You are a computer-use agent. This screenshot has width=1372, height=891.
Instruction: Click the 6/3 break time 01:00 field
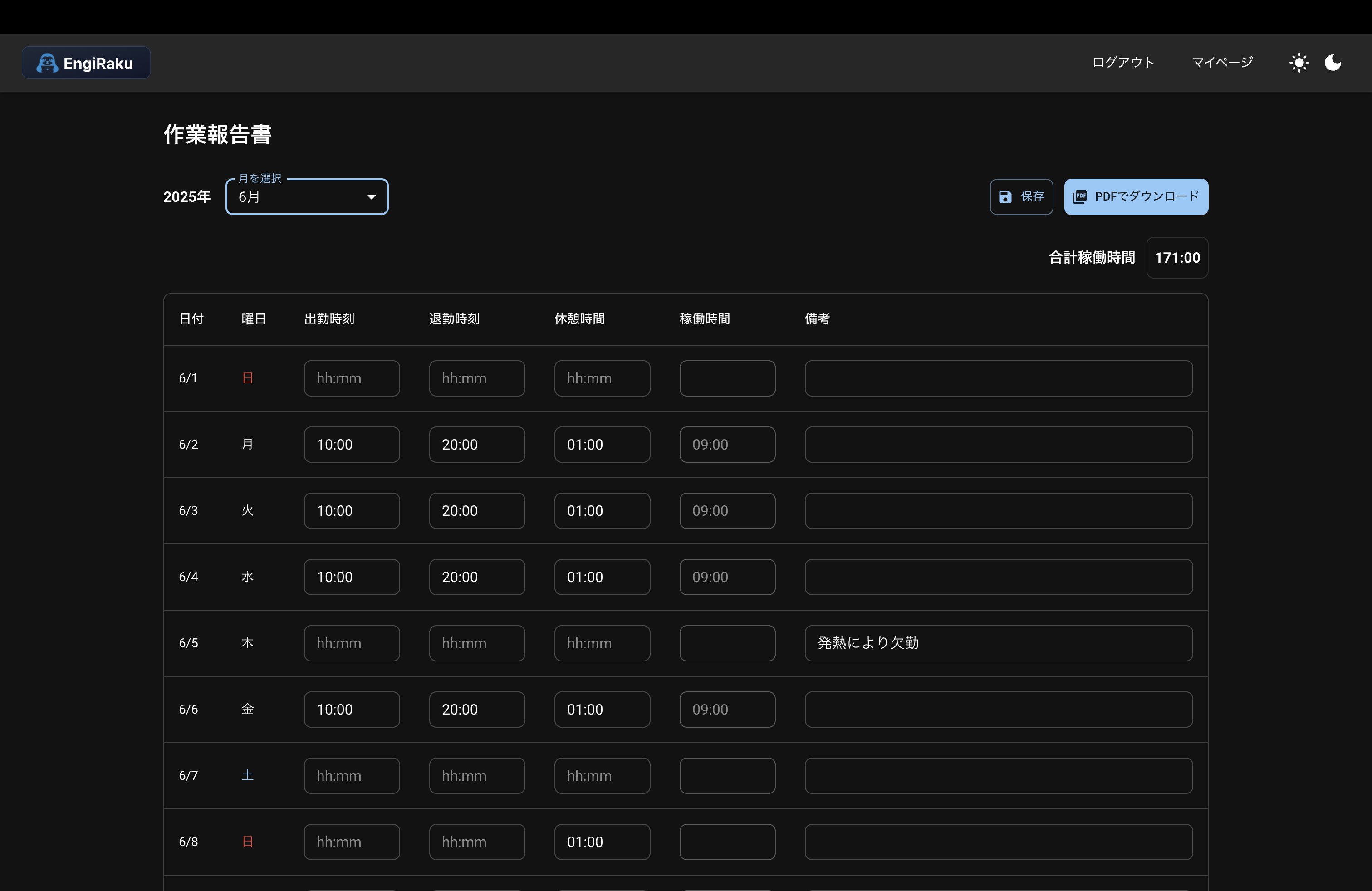pyautogui.click(x=602, y=511)
